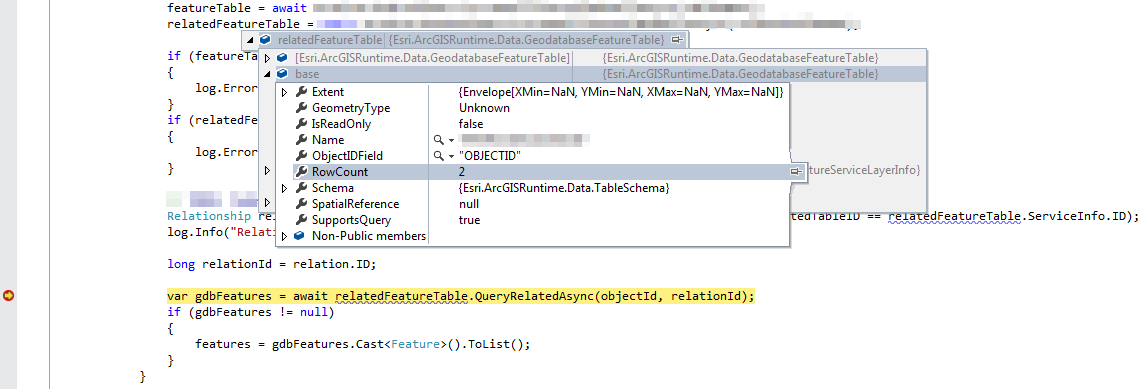Viewport: 1147px width, 389px height.
Task: Select the base row name
Action: (307, 74)
